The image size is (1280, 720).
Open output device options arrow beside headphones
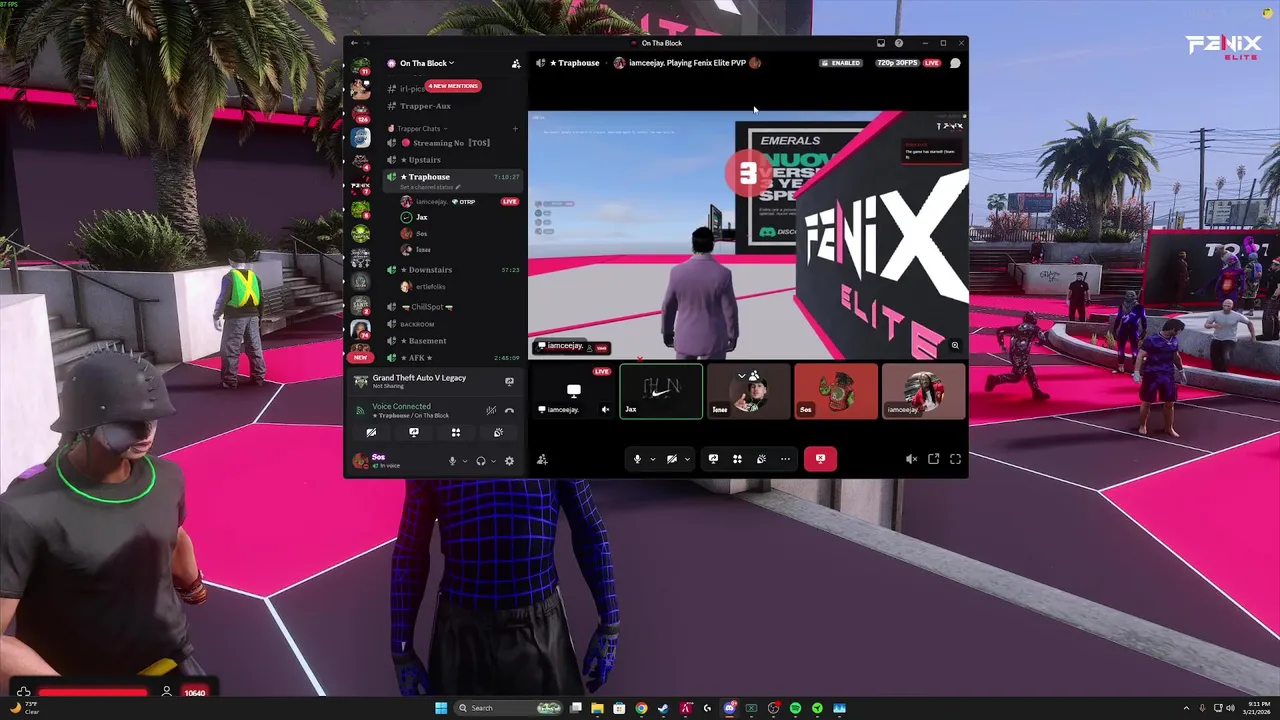(x=493, y=461)
